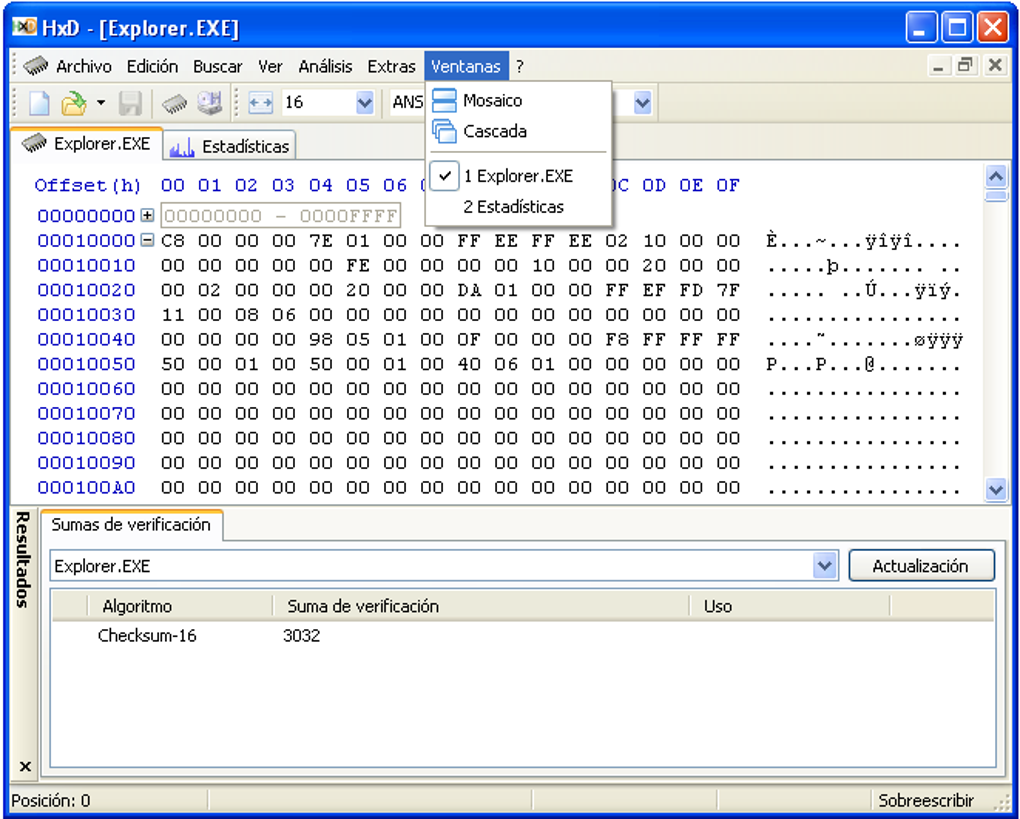The height and width of the screenshot is (819, 1020).
Task: Collapse the 00010000 offset block
Action: click(147, 241)
